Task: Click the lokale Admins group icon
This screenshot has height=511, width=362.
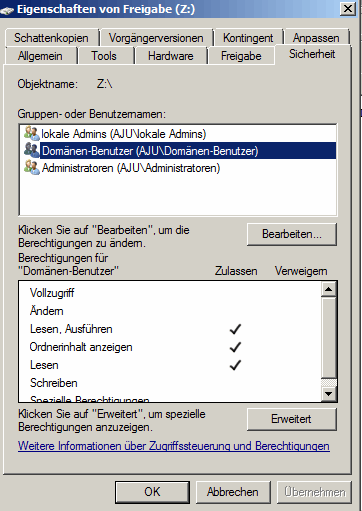Action: tap(32, 133)
